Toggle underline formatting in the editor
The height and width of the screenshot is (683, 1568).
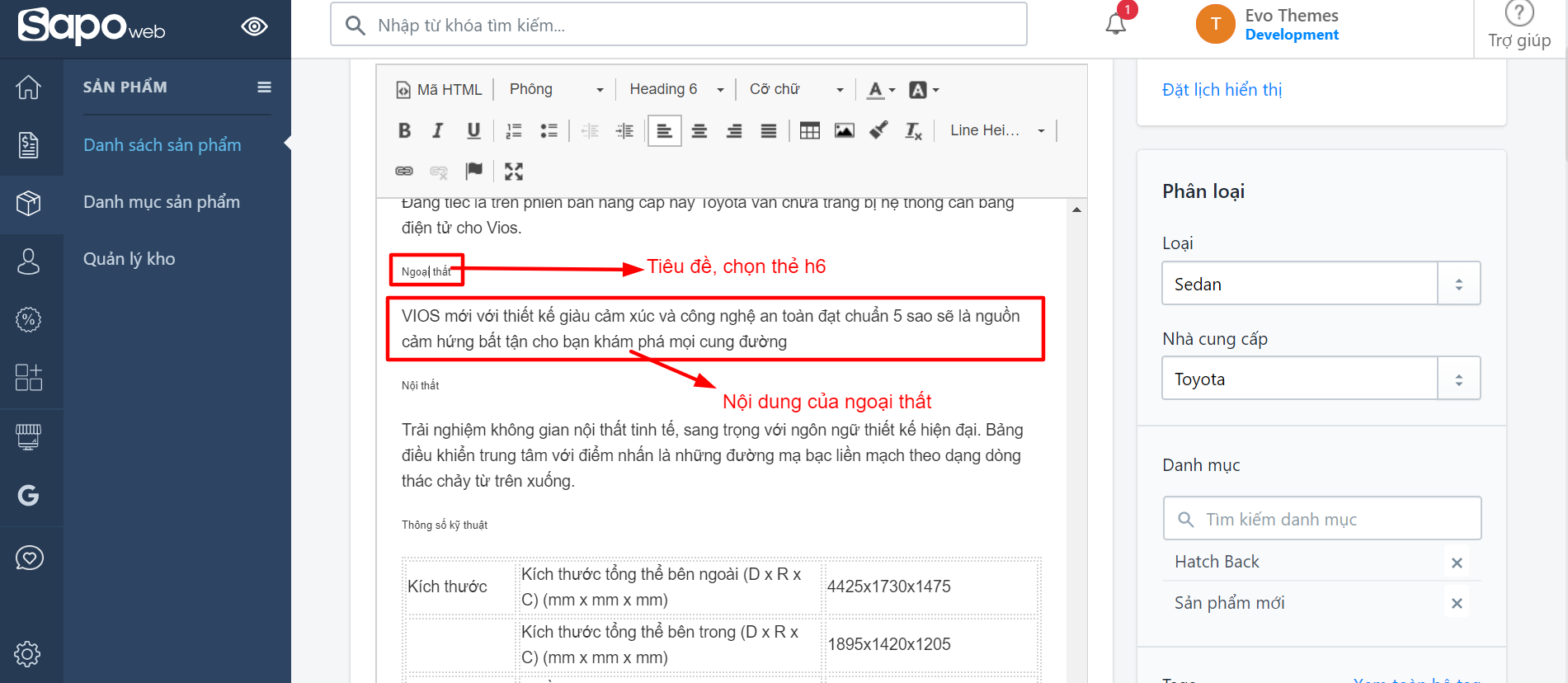473,130
